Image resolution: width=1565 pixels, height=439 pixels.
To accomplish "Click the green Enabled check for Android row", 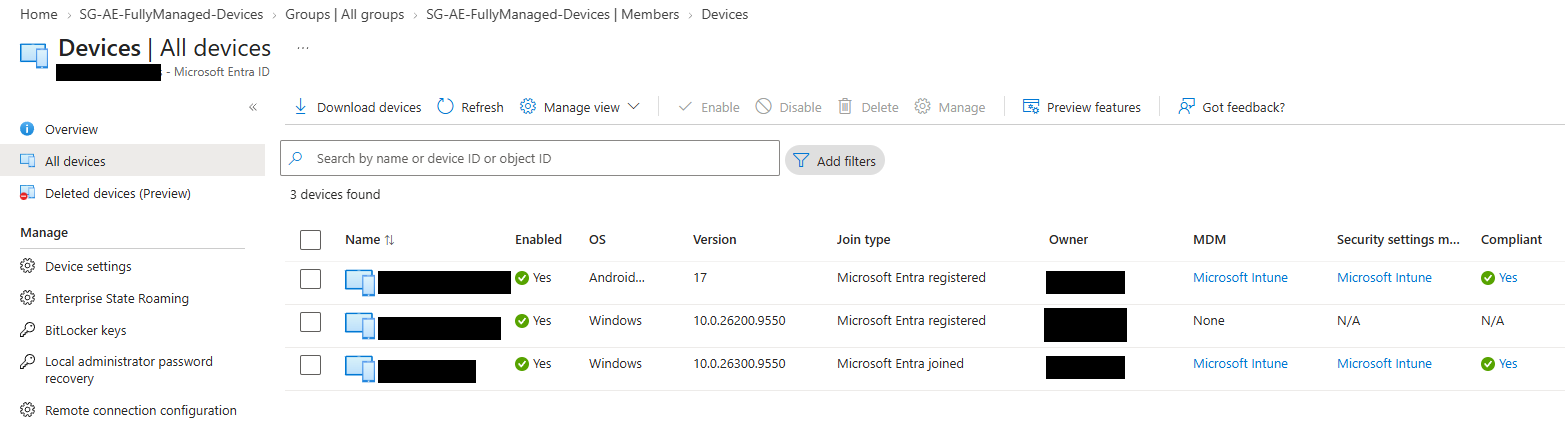I will point(522,278).
